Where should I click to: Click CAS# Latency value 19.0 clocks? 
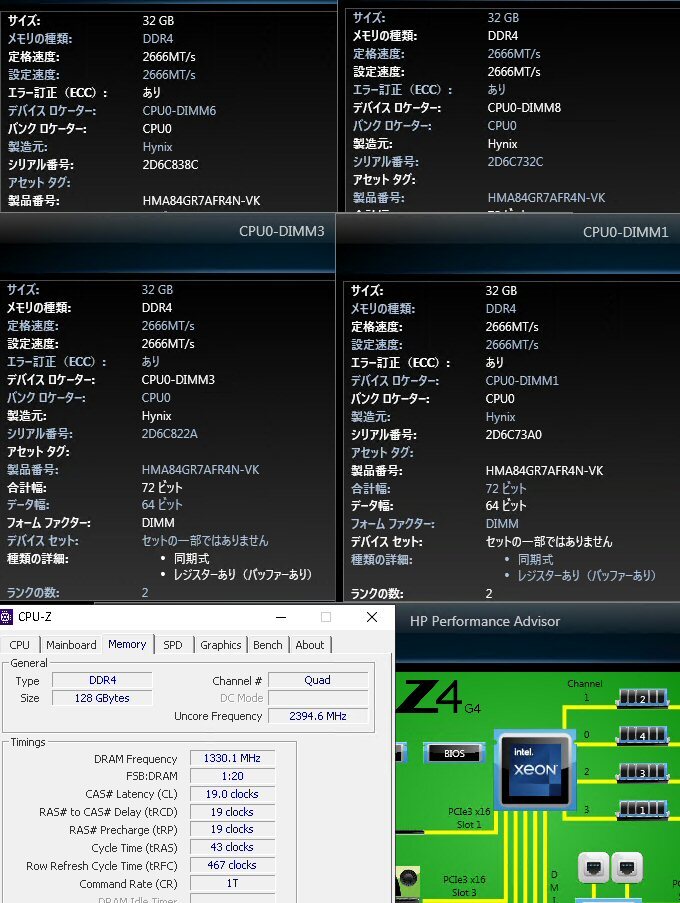(232, 794)
